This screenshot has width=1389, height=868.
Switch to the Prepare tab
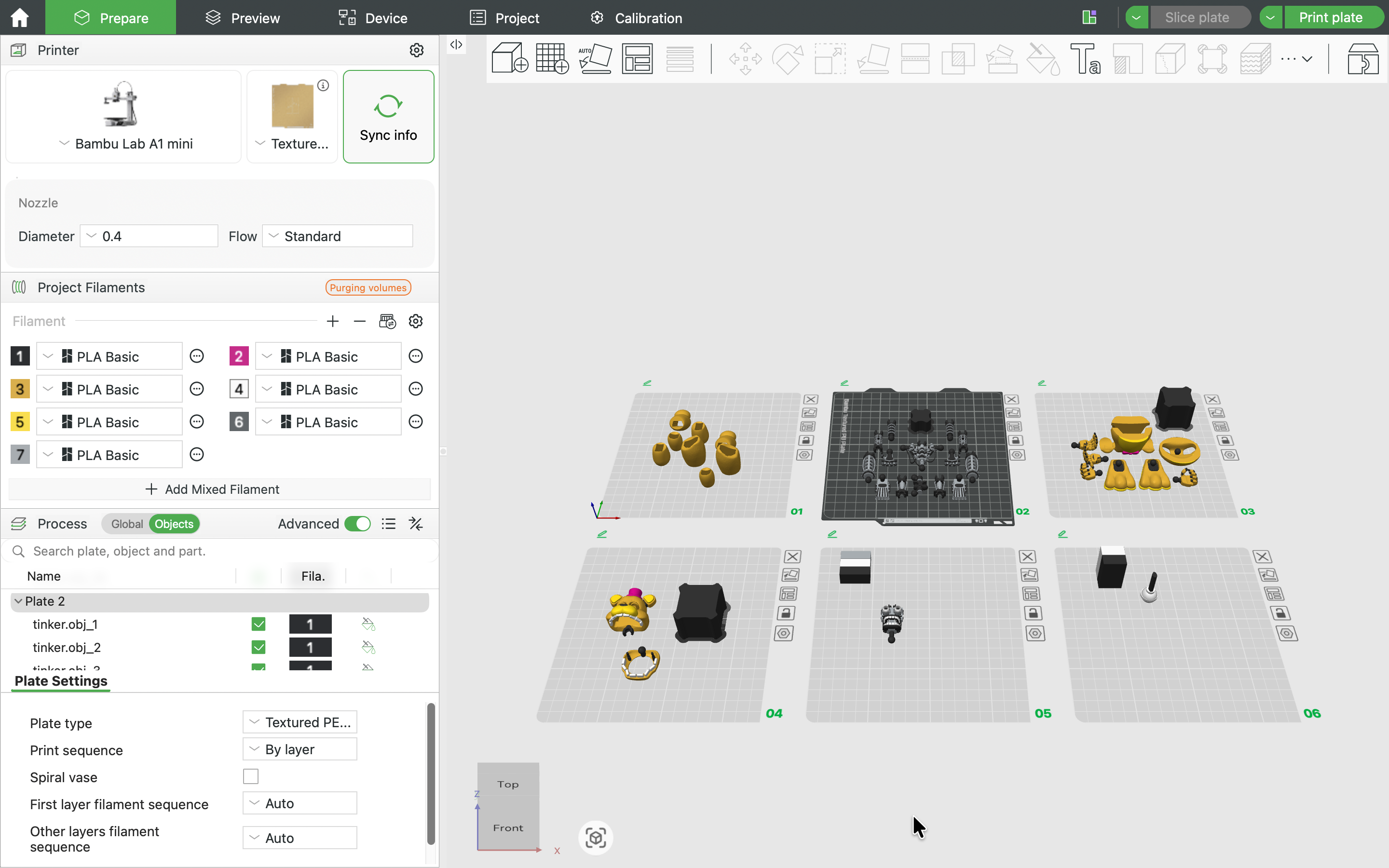coord(111,18)
